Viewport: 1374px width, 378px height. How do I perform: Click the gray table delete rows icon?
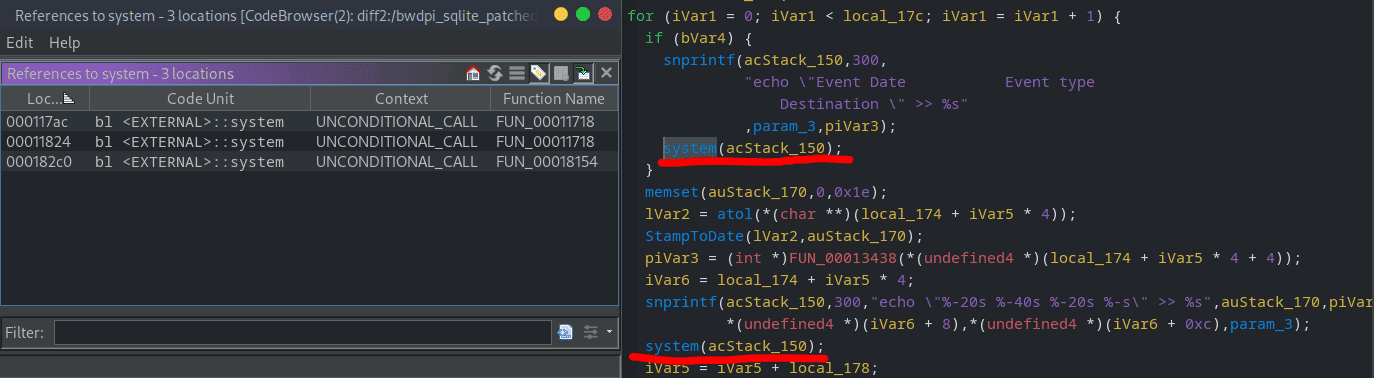coord(561,74)
